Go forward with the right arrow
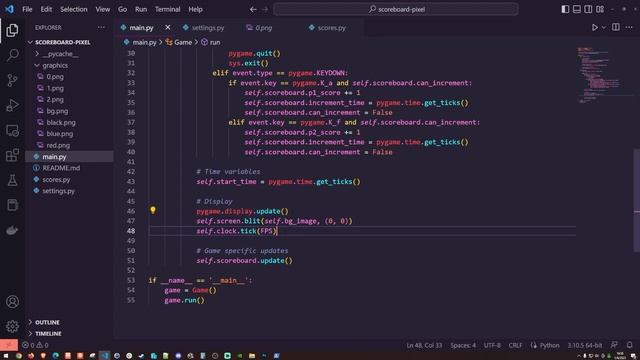 [265, 9]
